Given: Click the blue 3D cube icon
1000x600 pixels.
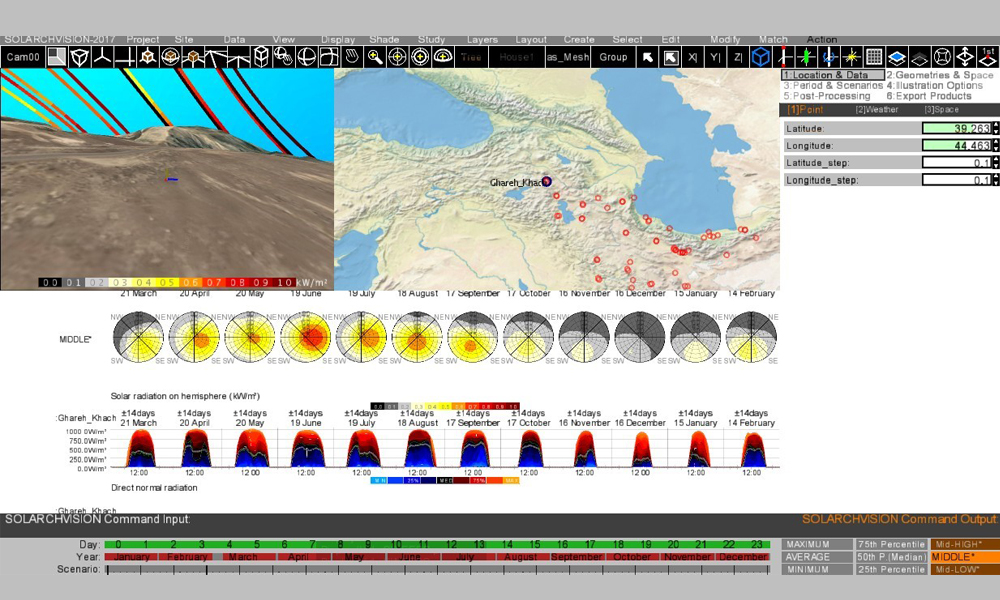Looking at the screenshot, I should [761, 57].
